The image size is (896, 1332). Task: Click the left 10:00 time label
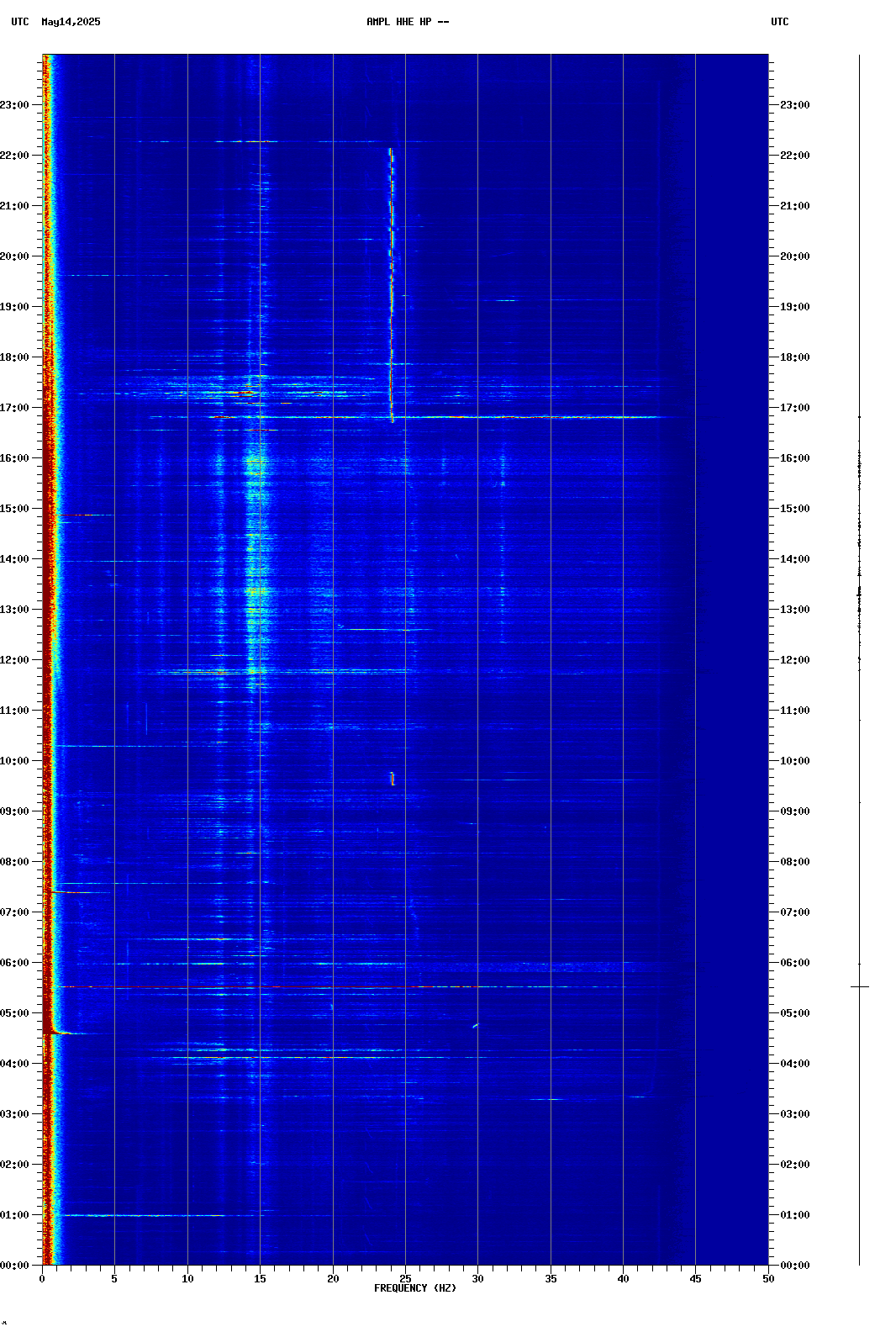pyautogui.click(x=14, y=761)
